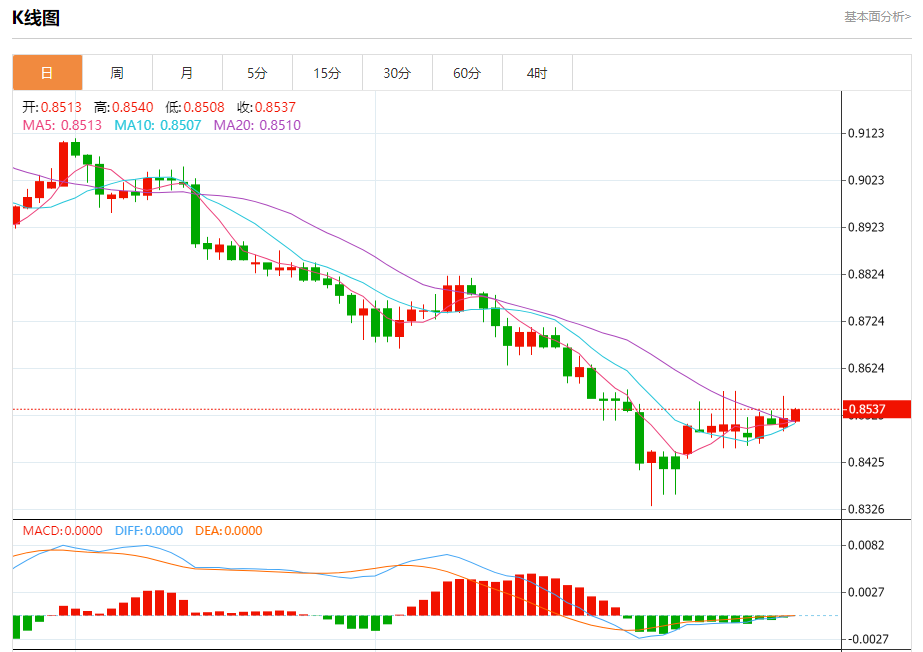Image resolution: width=923 pixels, height=652 pixels.
Task: Click the MA10: 0.8507 indicator label
Action: pos(158,125)
